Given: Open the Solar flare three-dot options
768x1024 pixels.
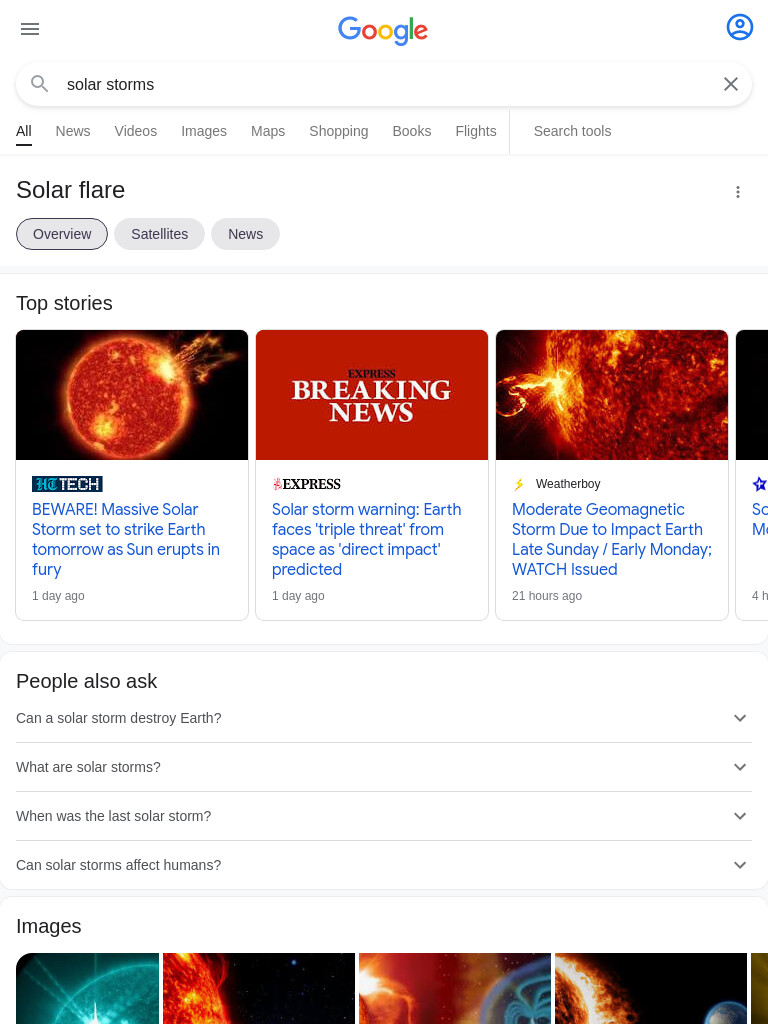Looking at the screenshot, I should pos(737,192).
